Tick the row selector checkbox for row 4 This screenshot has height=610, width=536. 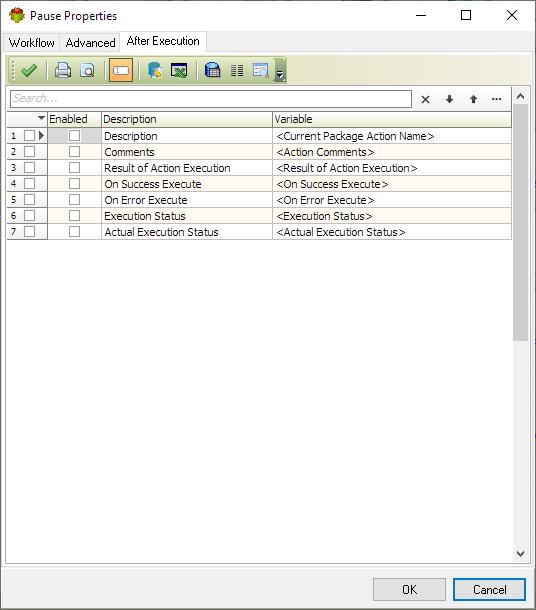[x=29, y=183]
